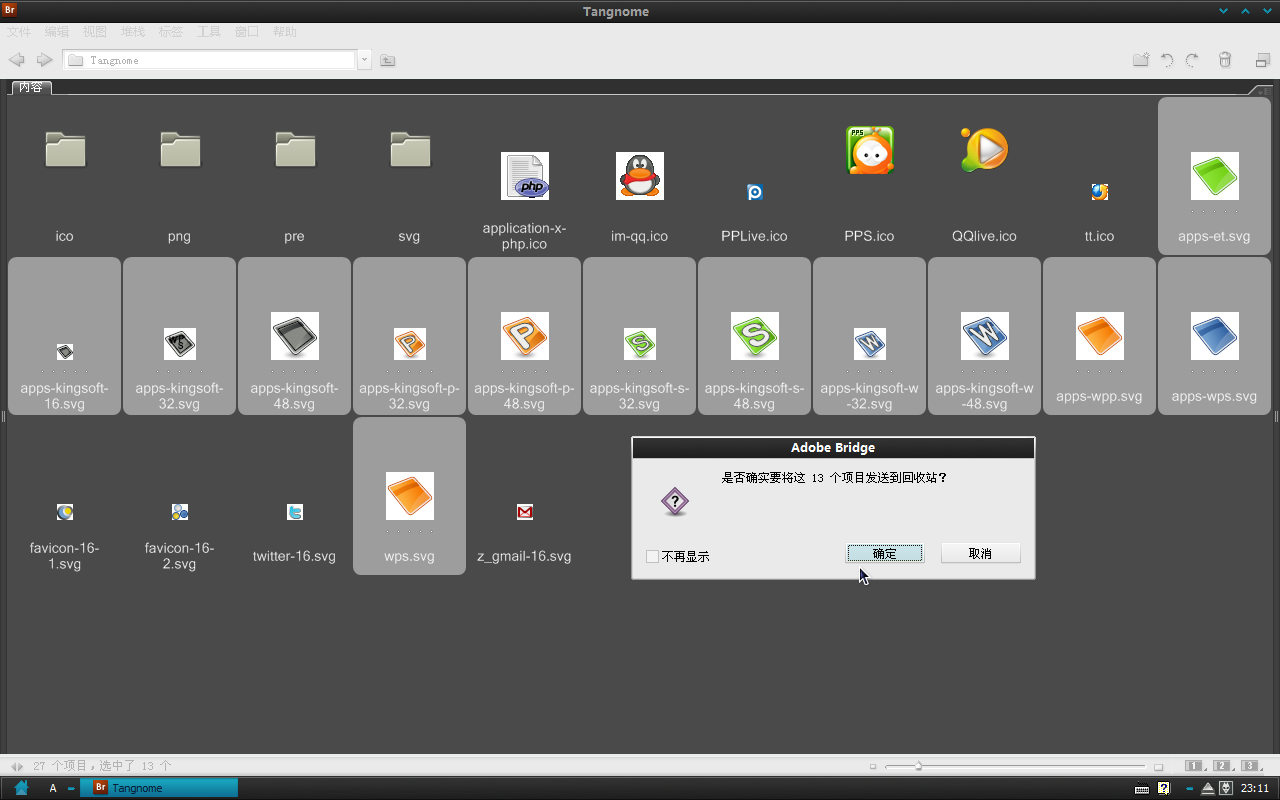Open the 编辑 menu

coord(57,32)
